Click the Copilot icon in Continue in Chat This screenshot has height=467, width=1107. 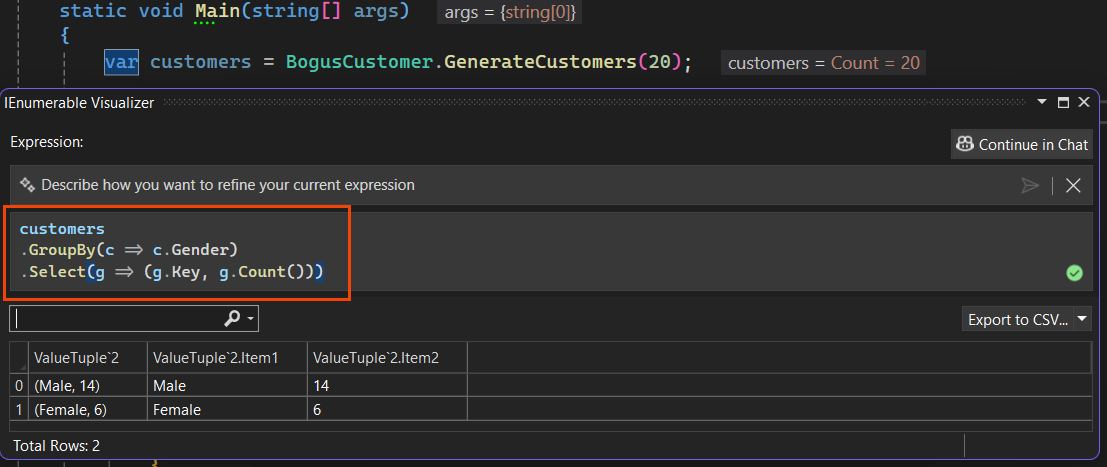tap(964, 144)
